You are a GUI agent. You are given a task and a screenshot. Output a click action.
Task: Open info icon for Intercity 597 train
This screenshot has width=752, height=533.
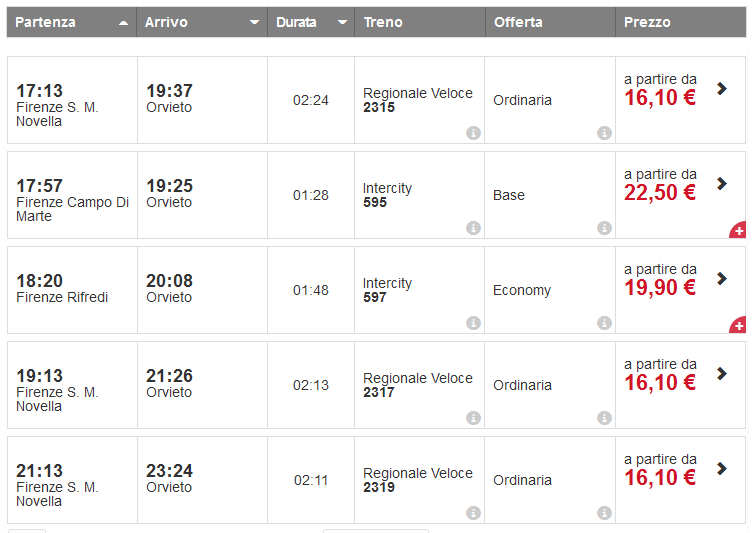pos(473,323)
